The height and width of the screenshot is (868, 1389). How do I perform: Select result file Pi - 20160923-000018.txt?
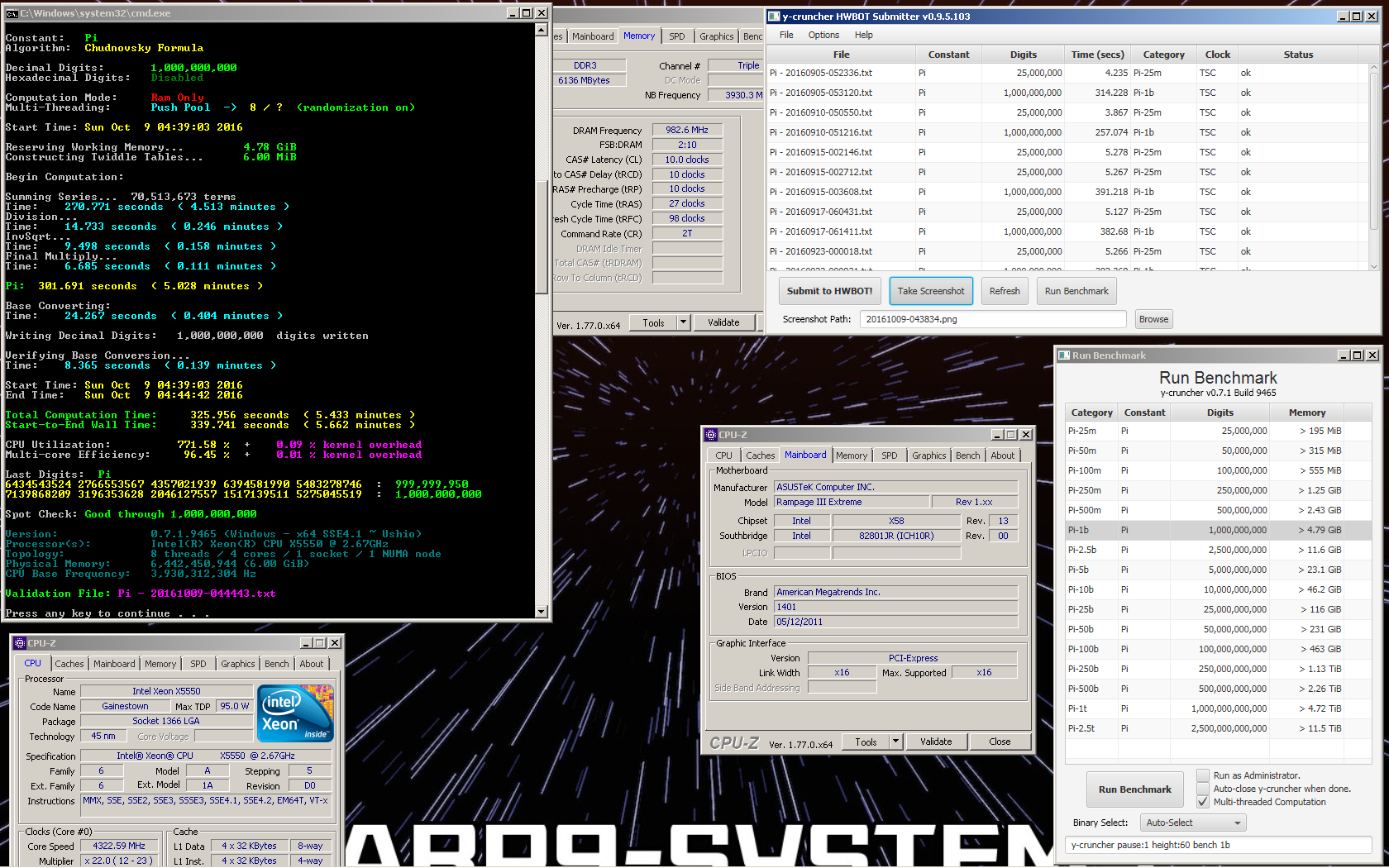click(x=1067, y=251)
